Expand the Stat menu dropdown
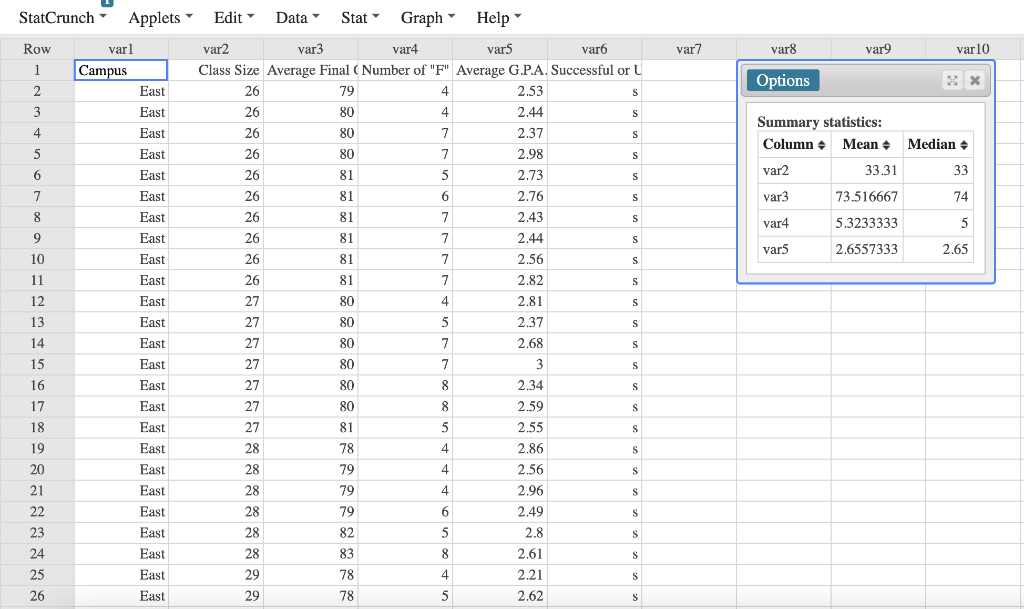 [x=359, y=17]
